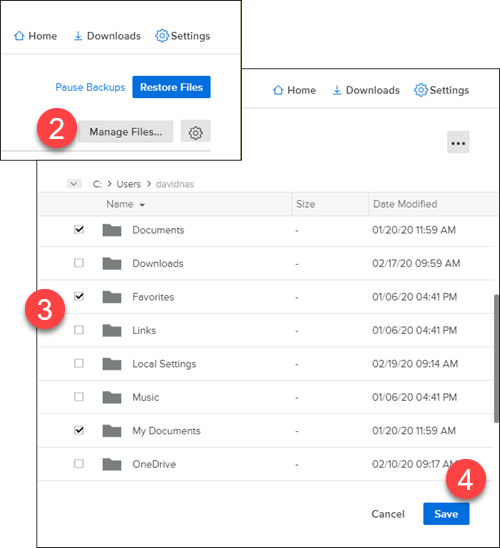The height and width of the screenshot is (548, 500).
Task: Click davidnas in breadcrumb path
Action: click(x=175, y=184)
